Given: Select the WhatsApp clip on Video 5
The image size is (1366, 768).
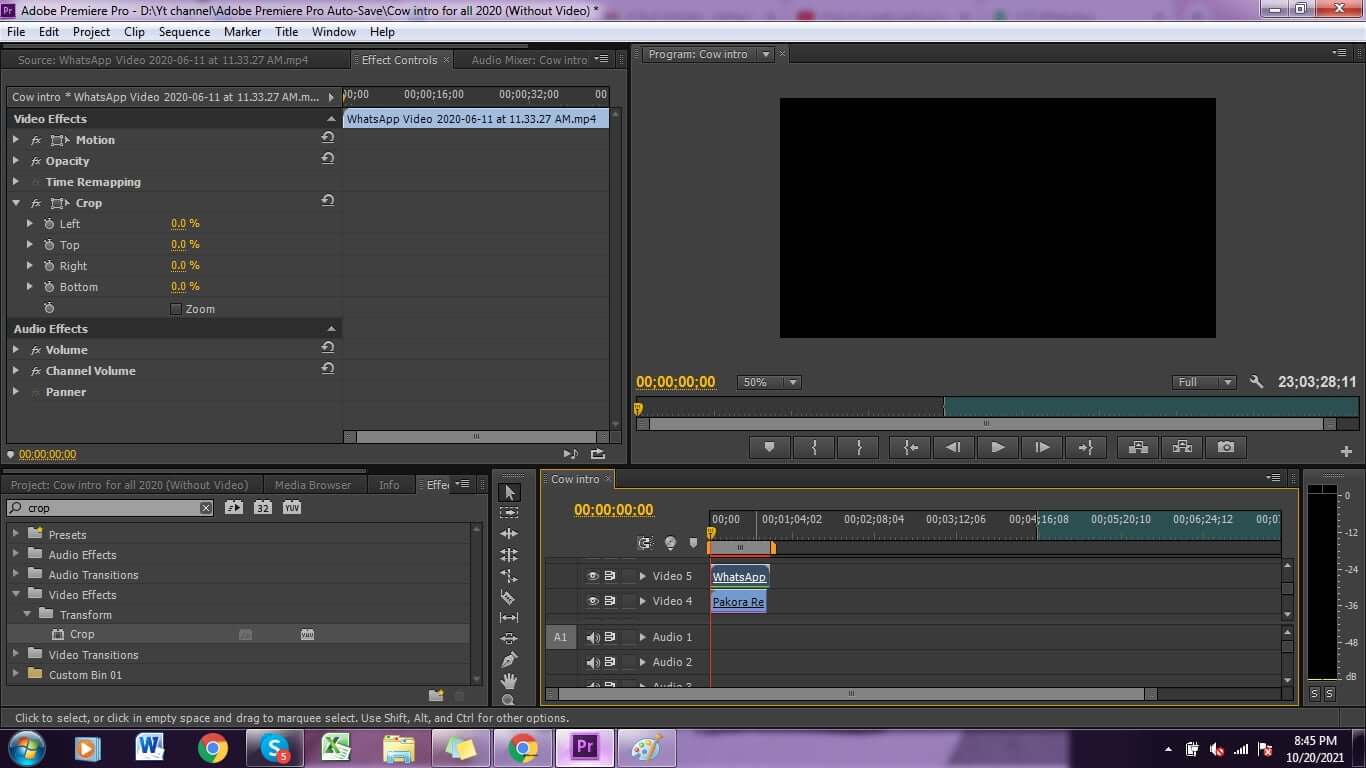Looking at the screenshot, I should (x=740, y=577).
